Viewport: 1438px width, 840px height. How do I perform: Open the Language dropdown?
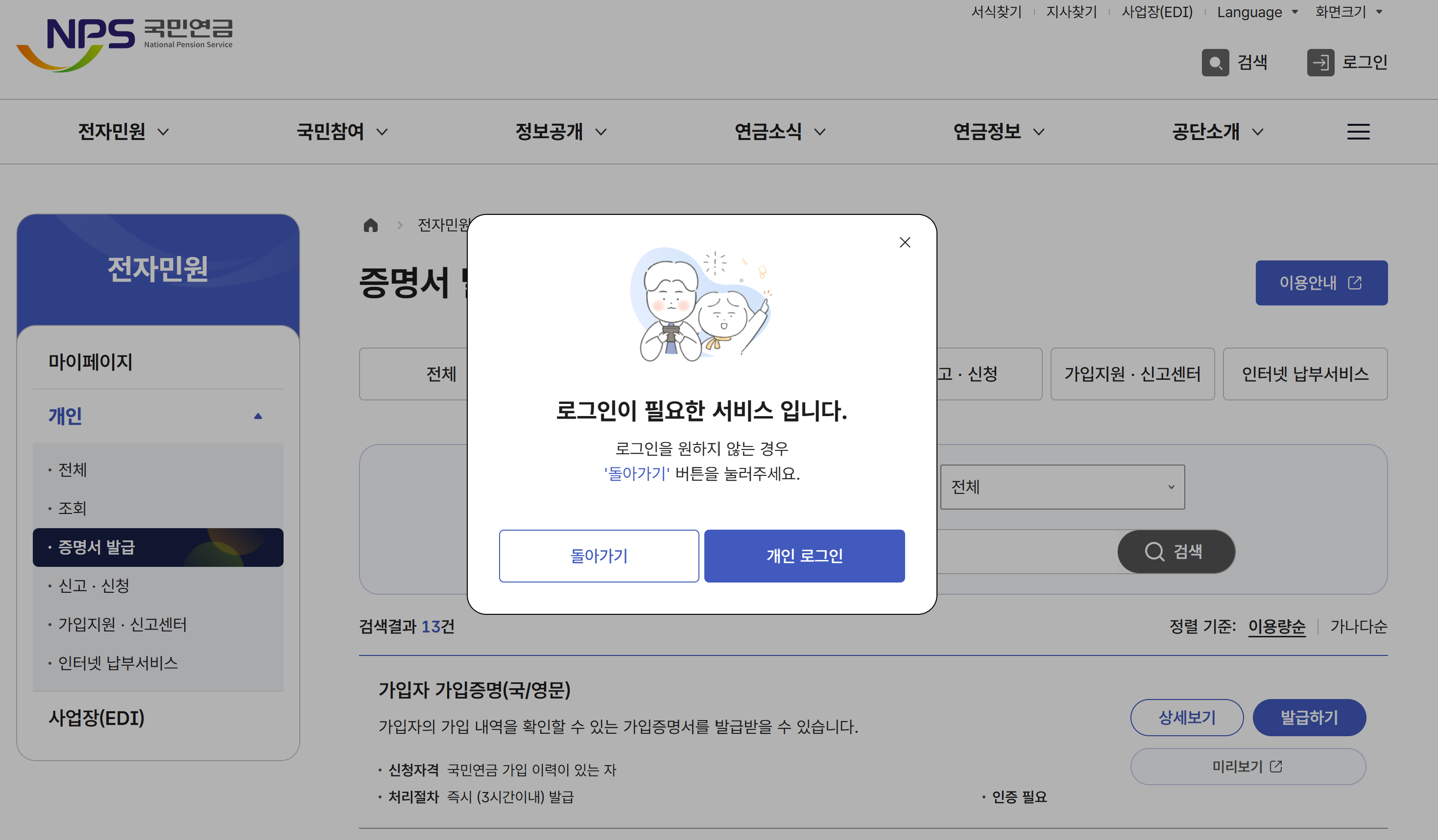point(1257,12)
